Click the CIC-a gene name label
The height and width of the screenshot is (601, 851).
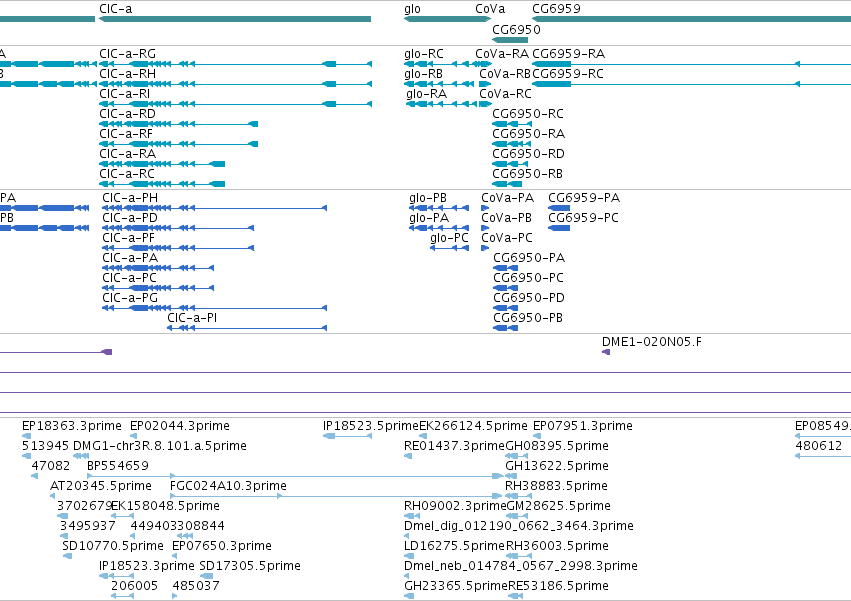[116, 9]
